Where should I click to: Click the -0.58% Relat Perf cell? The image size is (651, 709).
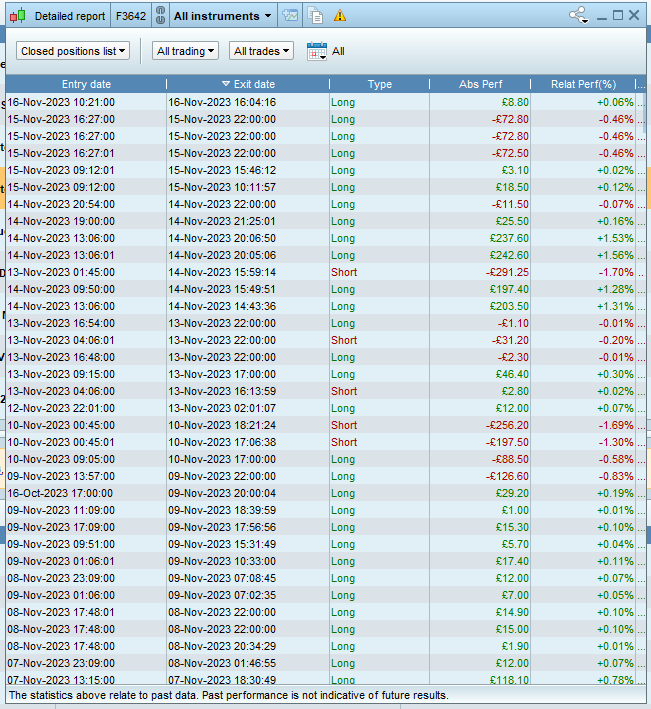[x=616, y=459]
